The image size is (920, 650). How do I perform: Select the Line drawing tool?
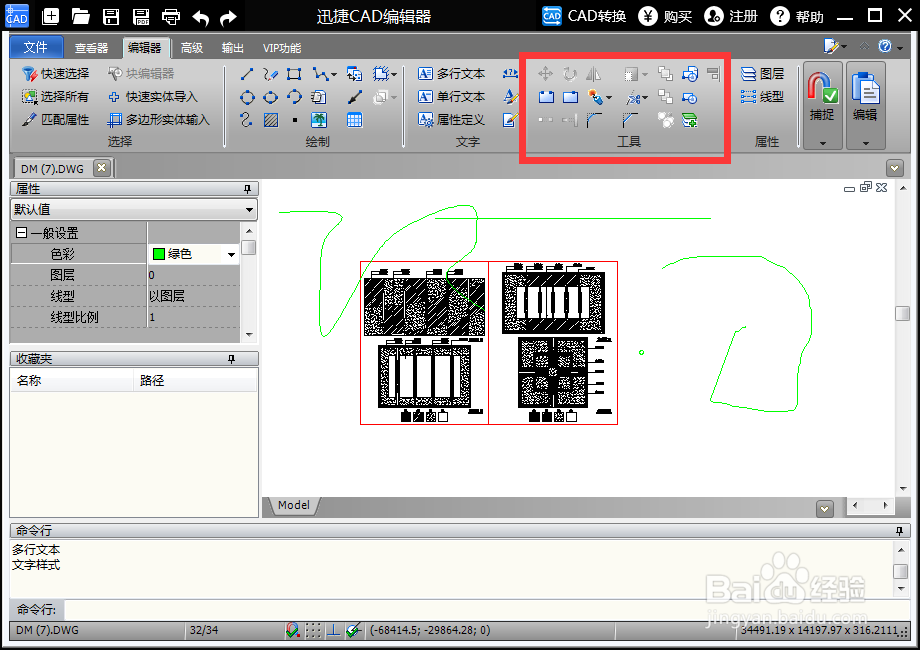point(247,74)
